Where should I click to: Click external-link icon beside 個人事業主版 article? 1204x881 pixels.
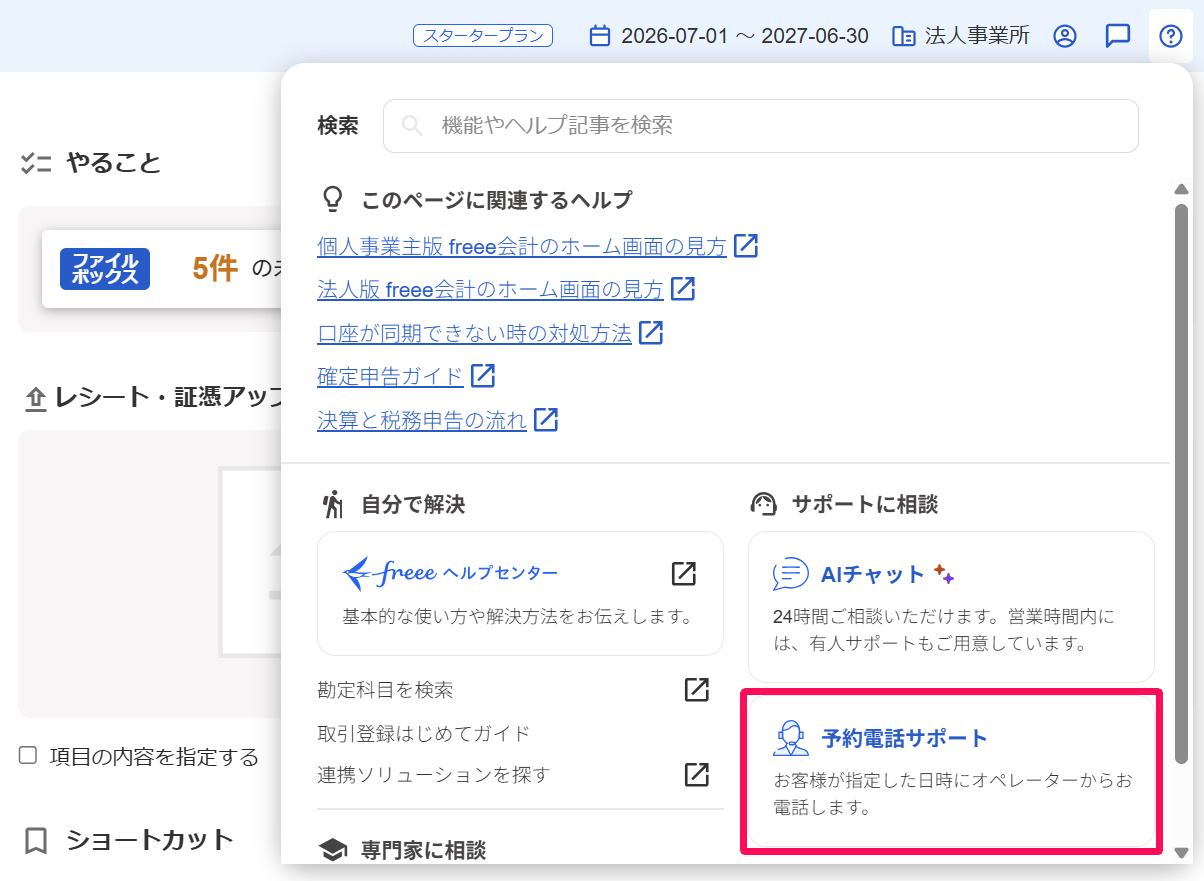746,245
